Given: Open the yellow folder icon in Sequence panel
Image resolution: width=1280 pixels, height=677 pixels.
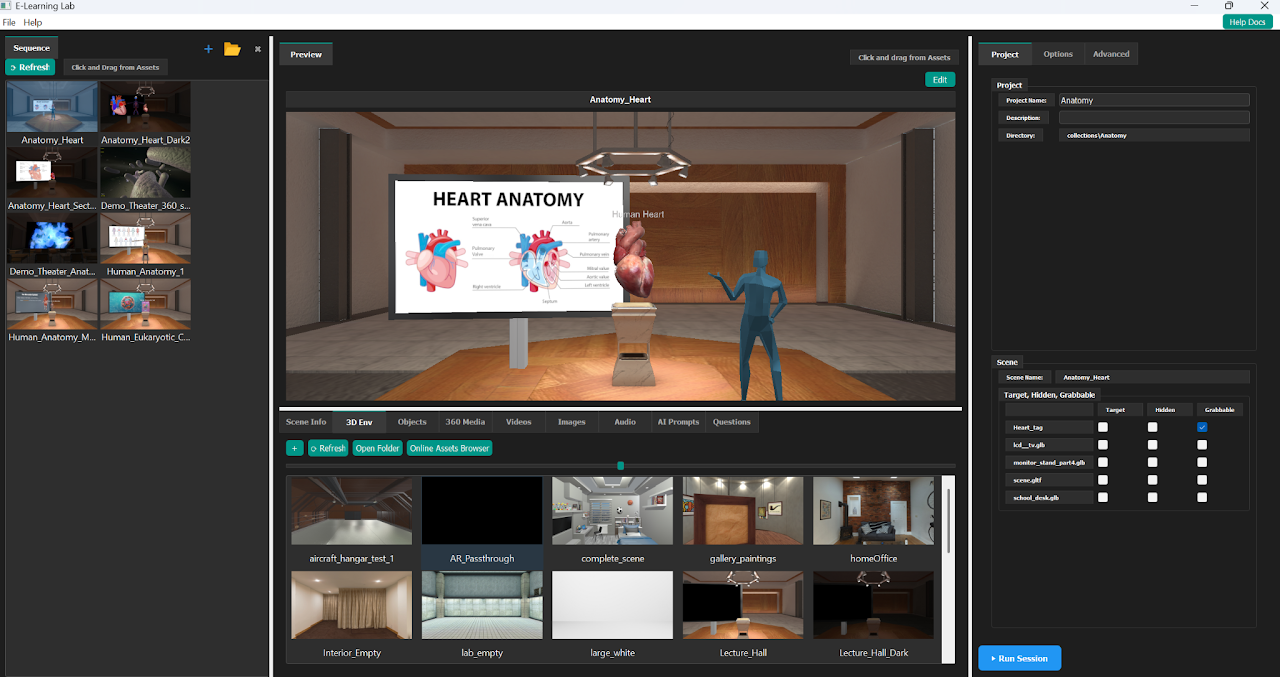Looking at the screenshot, I should pos(232,49).
